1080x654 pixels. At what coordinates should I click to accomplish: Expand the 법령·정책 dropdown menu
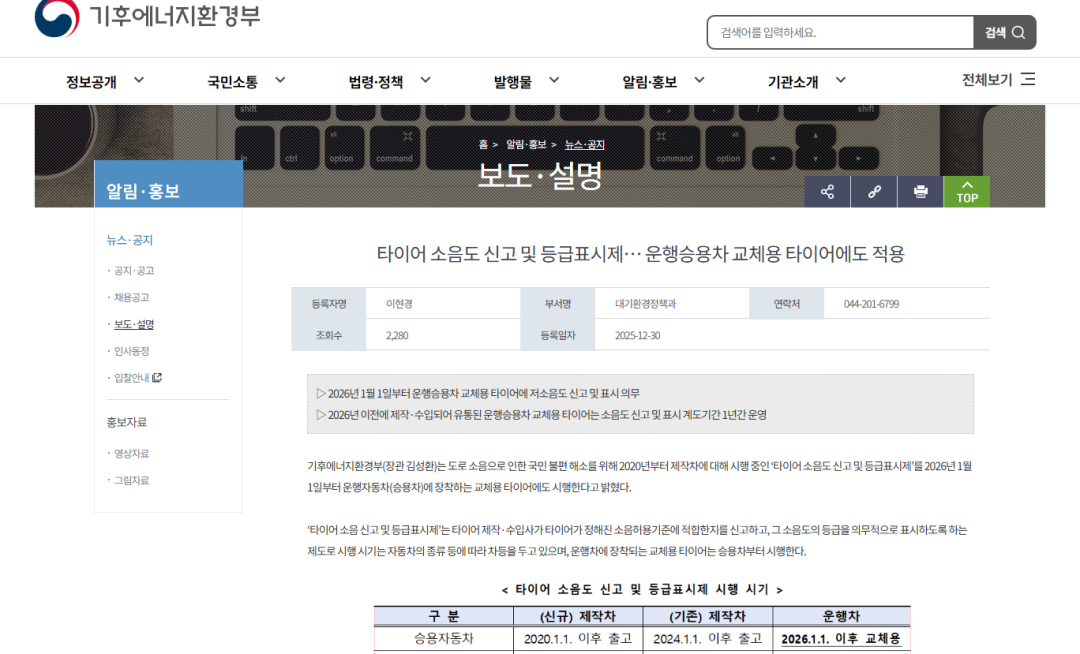click(x=389, y=81)
